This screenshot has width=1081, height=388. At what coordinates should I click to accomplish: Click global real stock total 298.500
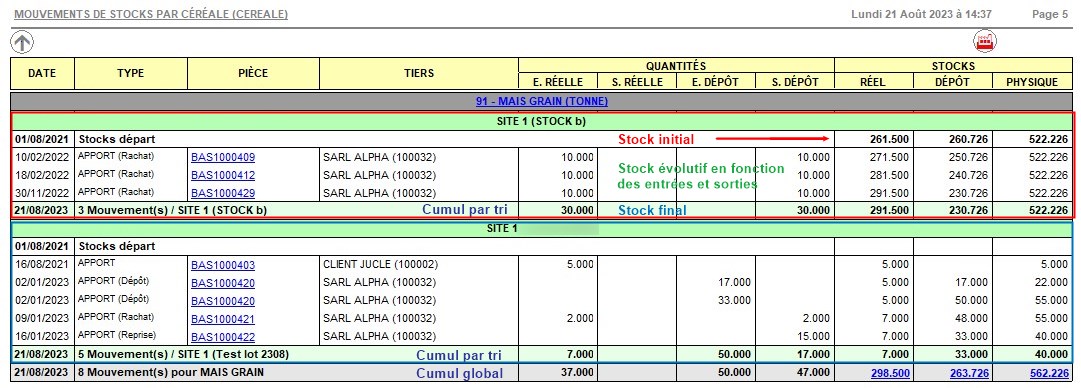[890, 373]
